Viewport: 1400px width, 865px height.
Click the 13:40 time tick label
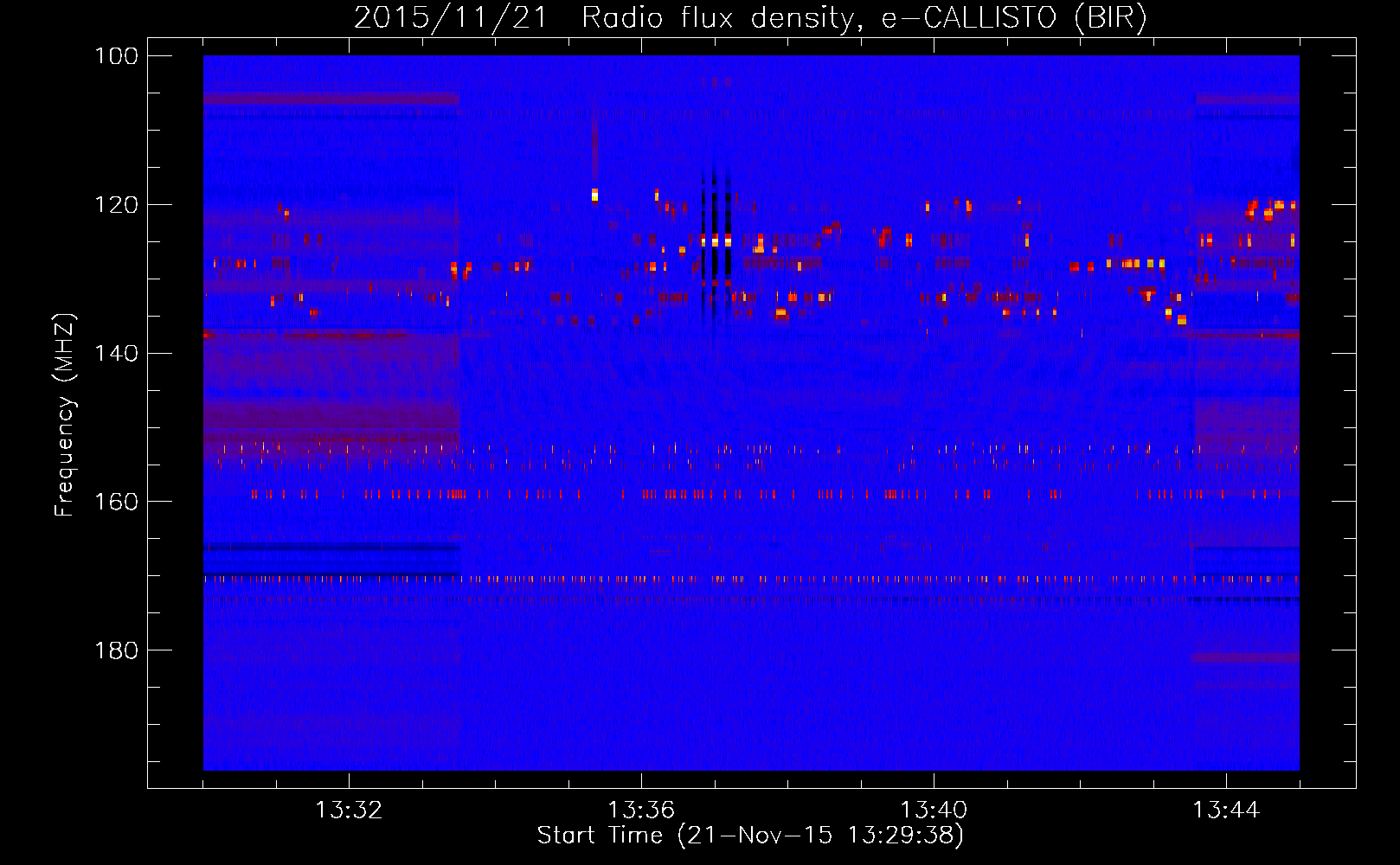coord(934,811)
